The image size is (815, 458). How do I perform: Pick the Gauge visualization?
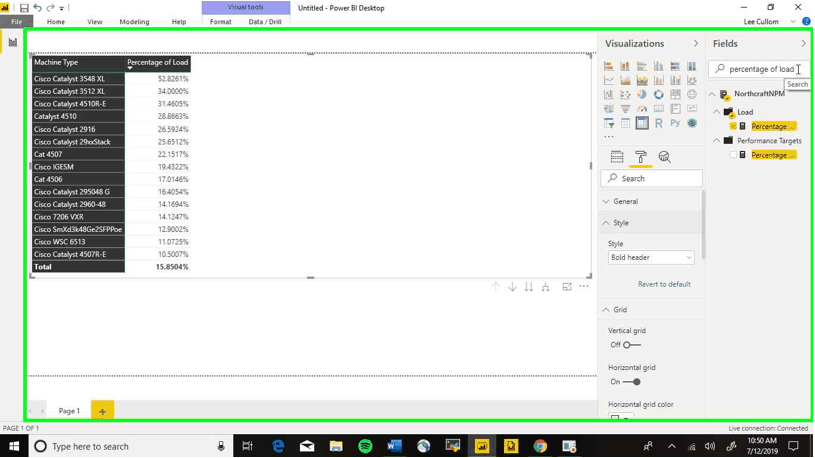coord(642,109)
